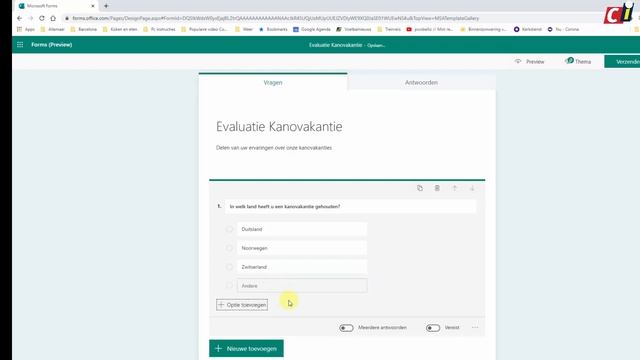Click the Verzenden button
This screenshot has width=640, height=360.
pos(622,62)
